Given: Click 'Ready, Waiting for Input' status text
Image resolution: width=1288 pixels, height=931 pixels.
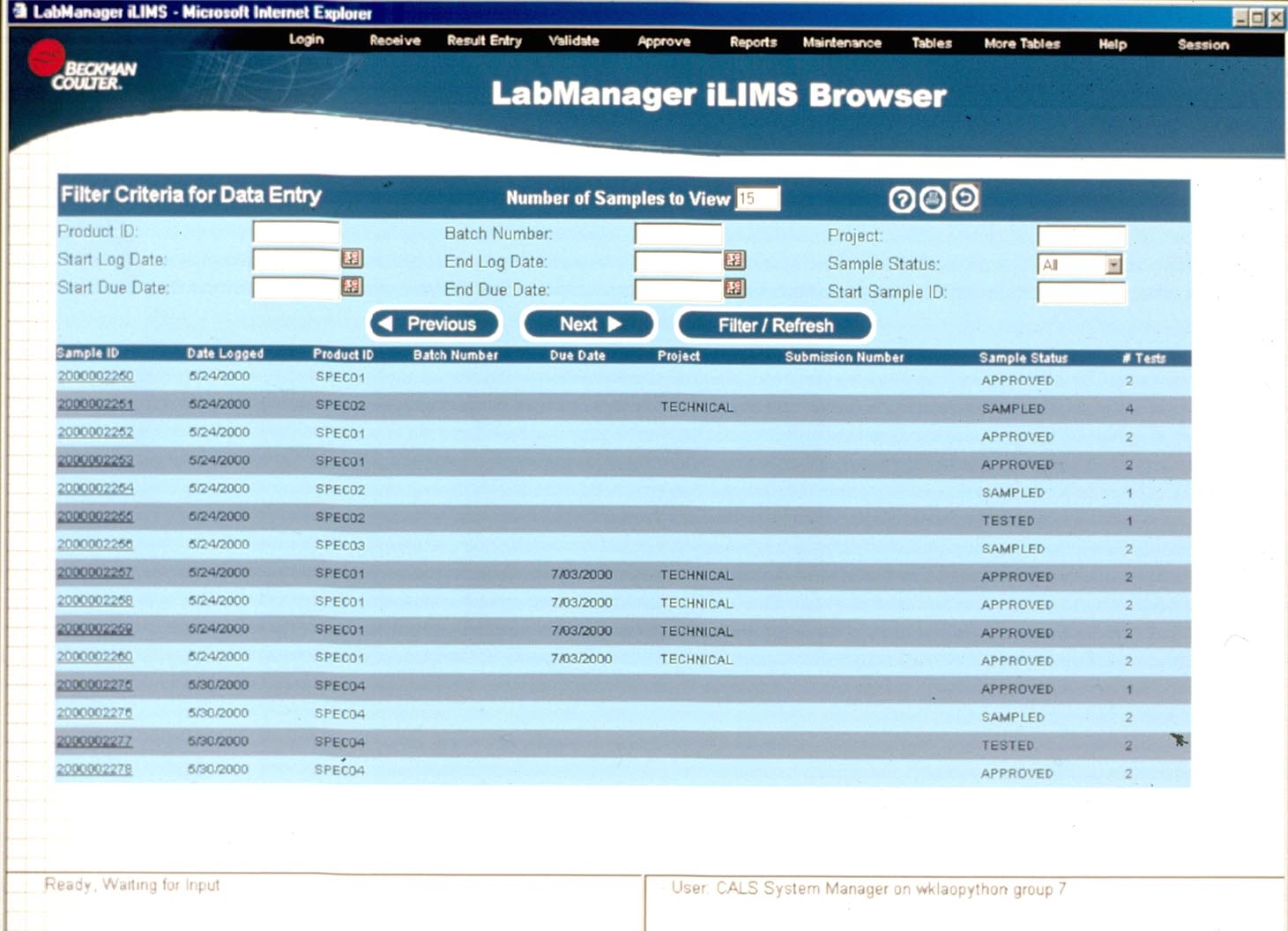Looking at the screenshot, I should (x=132, y=884).
